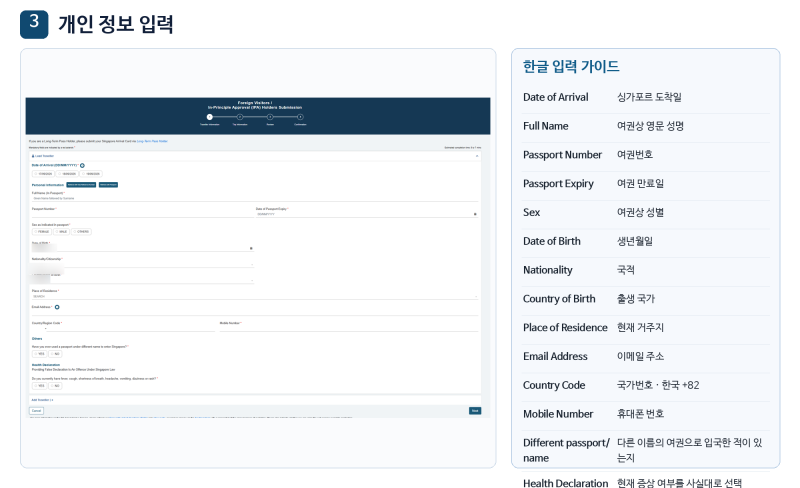Select 17/09/2025 as arrival date

tap(43, 174)
